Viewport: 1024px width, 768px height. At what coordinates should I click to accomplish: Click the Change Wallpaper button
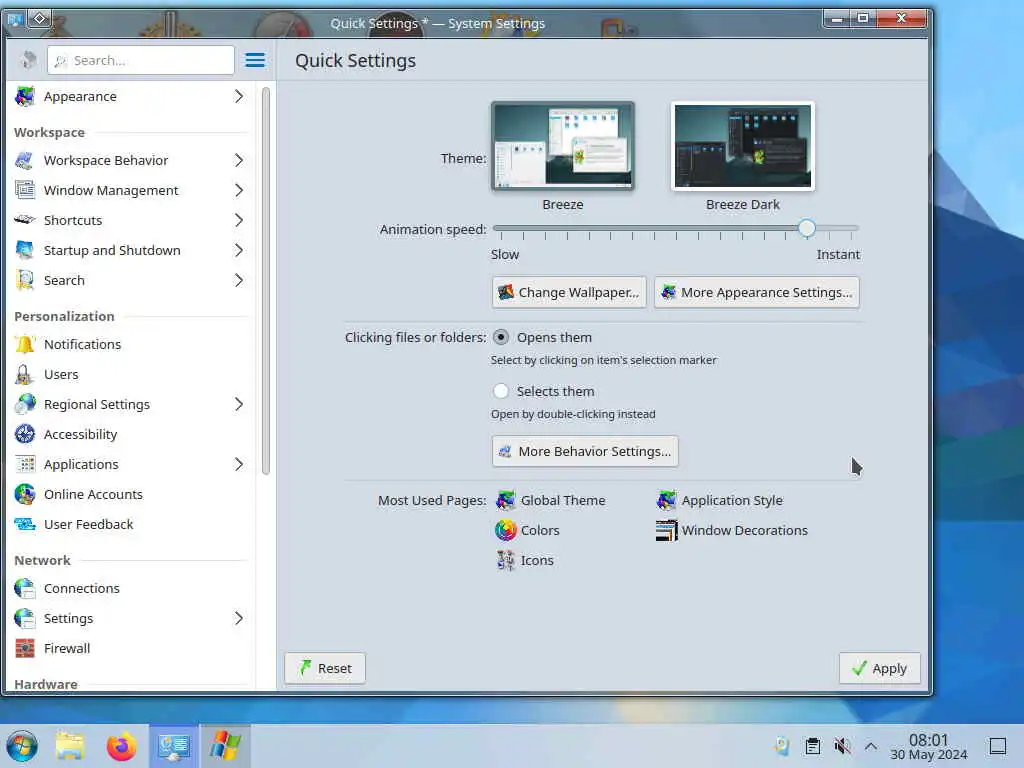pos(569,293)
